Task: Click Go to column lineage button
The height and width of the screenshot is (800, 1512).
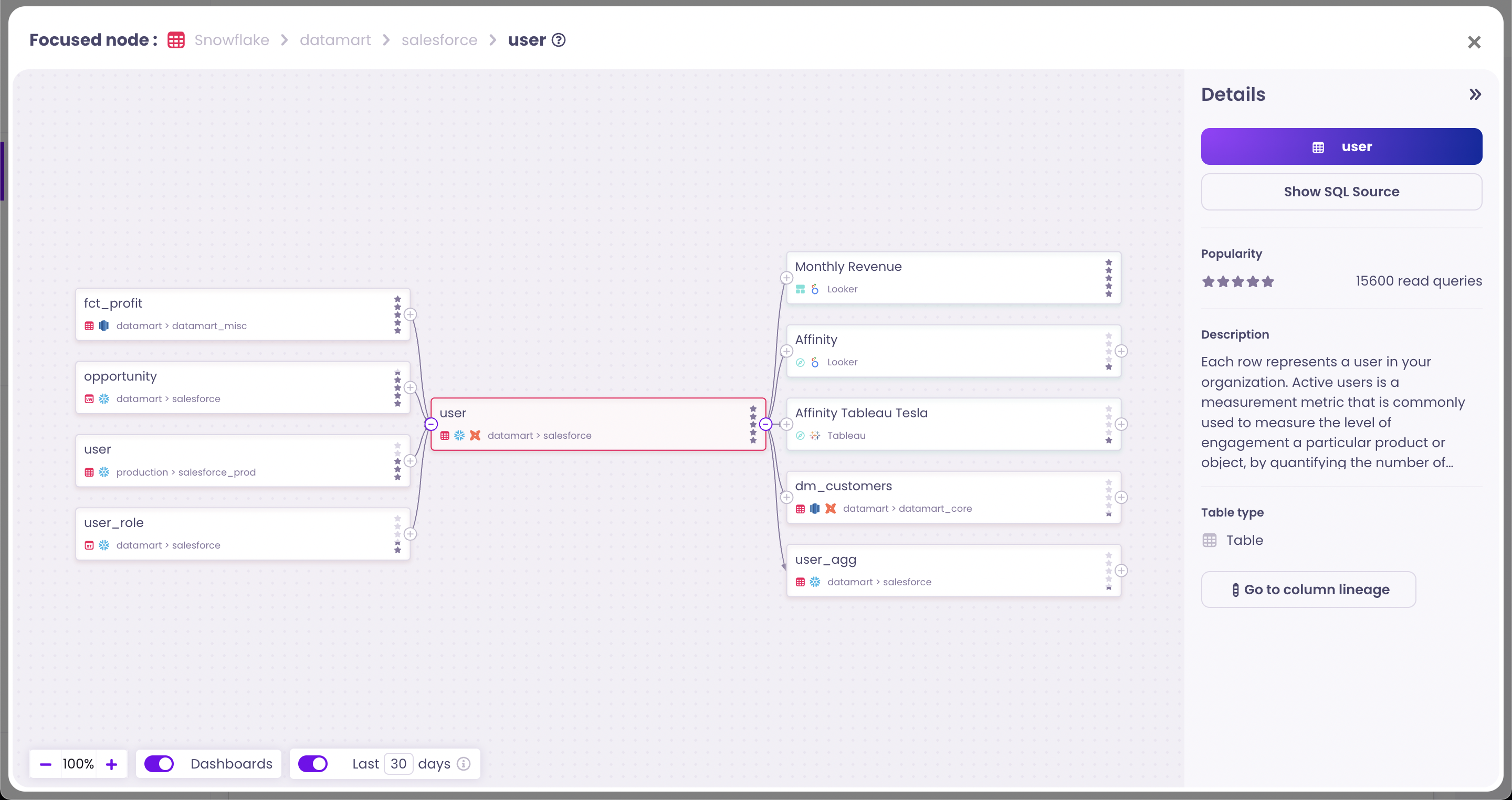Action: (x=1308, y=590)
